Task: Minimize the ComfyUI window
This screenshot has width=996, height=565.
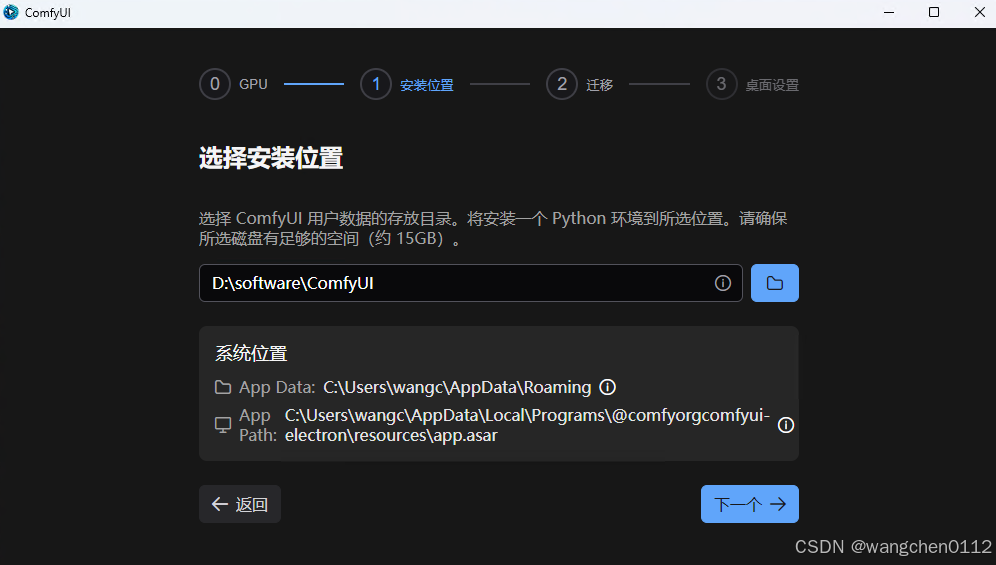Action: (x=889, y=13)
